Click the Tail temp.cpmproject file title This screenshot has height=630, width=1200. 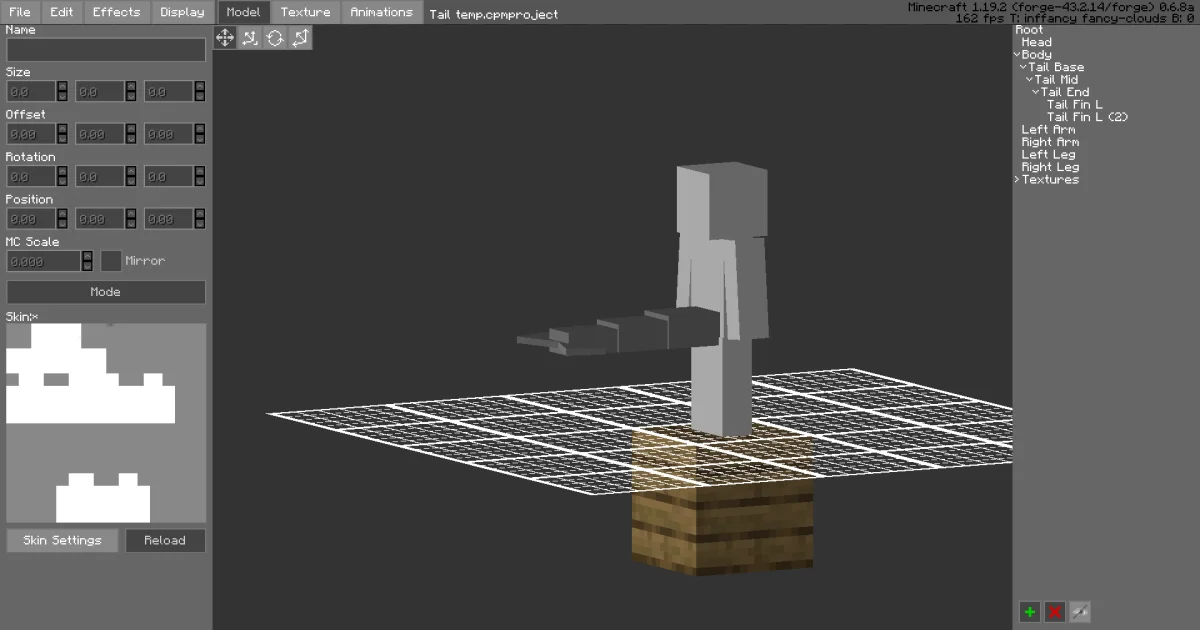[x=493, y=15]
